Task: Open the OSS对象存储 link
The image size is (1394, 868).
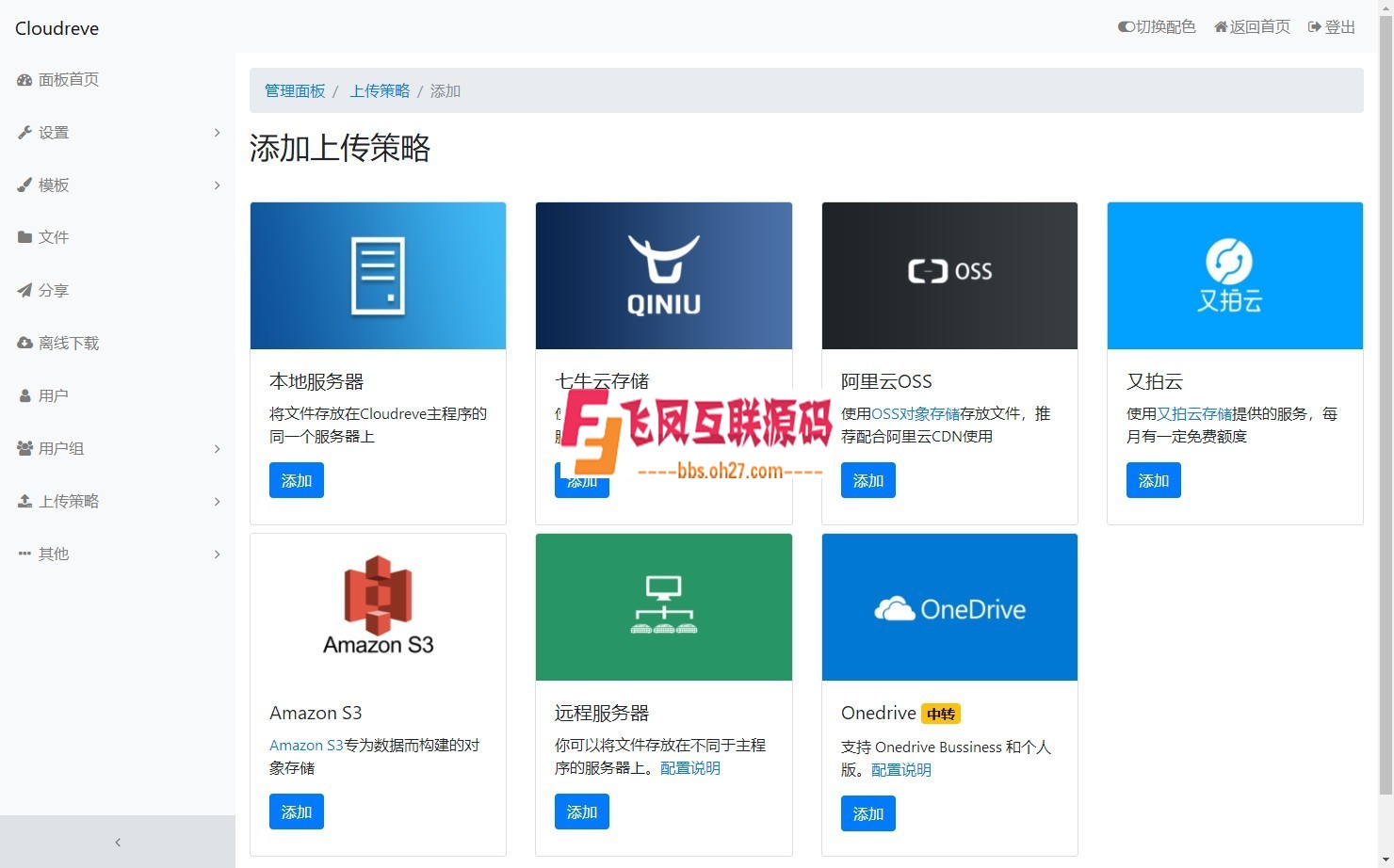Action: (916, 414)
